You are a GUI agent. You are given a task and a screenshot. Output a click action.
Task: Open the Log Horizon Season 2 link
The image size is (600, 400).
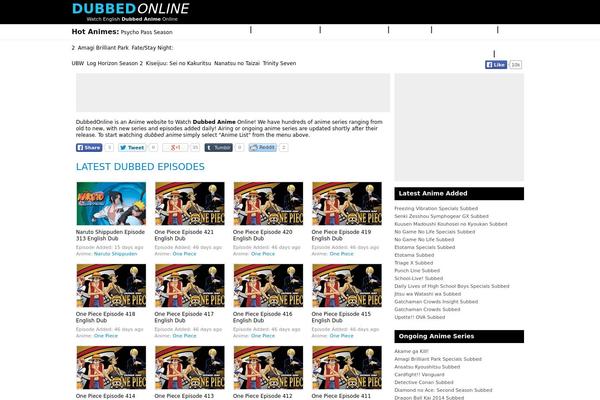114,64
